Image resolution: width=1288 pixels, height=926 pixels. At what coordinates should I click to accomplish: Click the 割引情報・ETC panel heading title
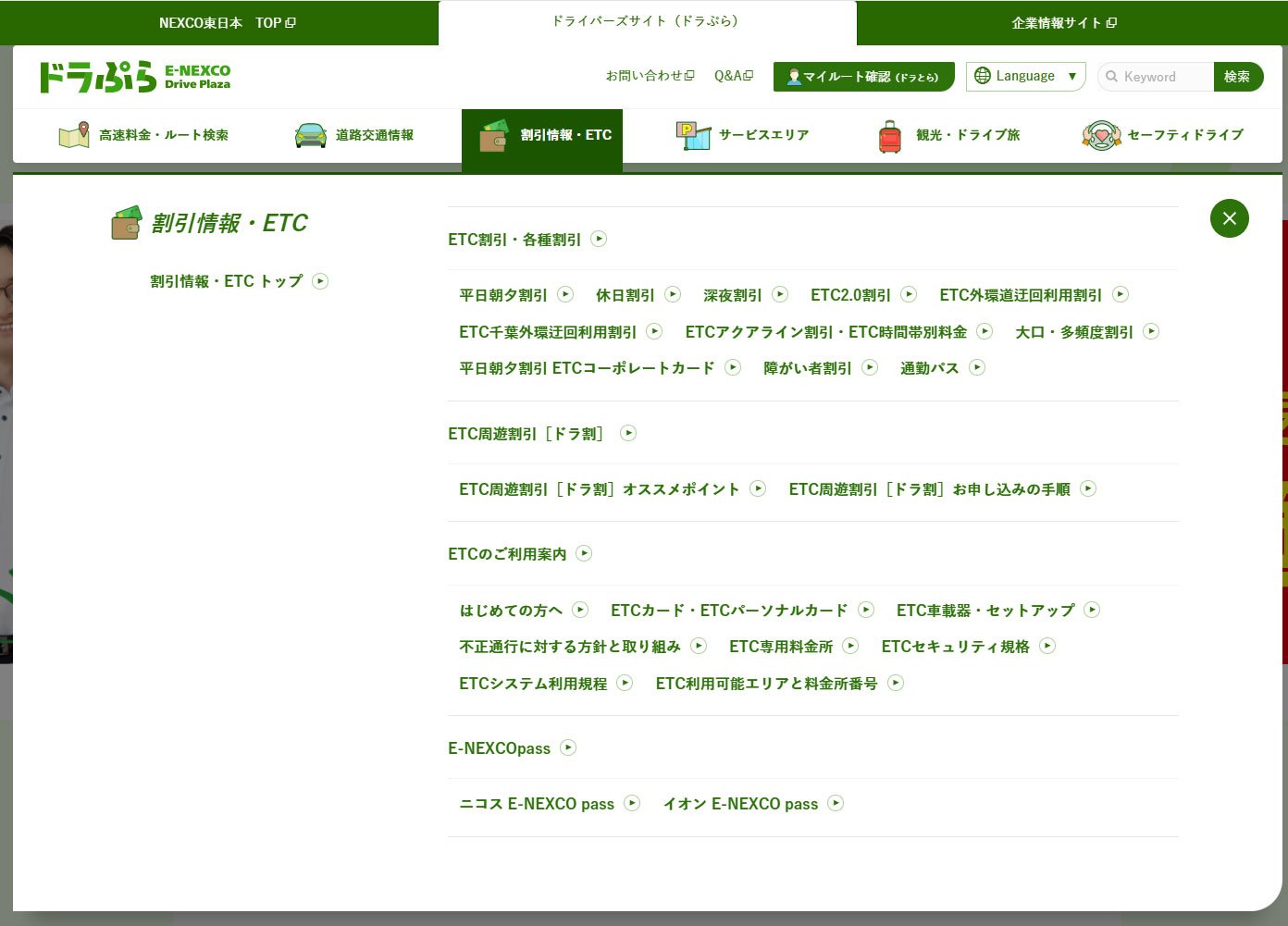tap(229, 223)
